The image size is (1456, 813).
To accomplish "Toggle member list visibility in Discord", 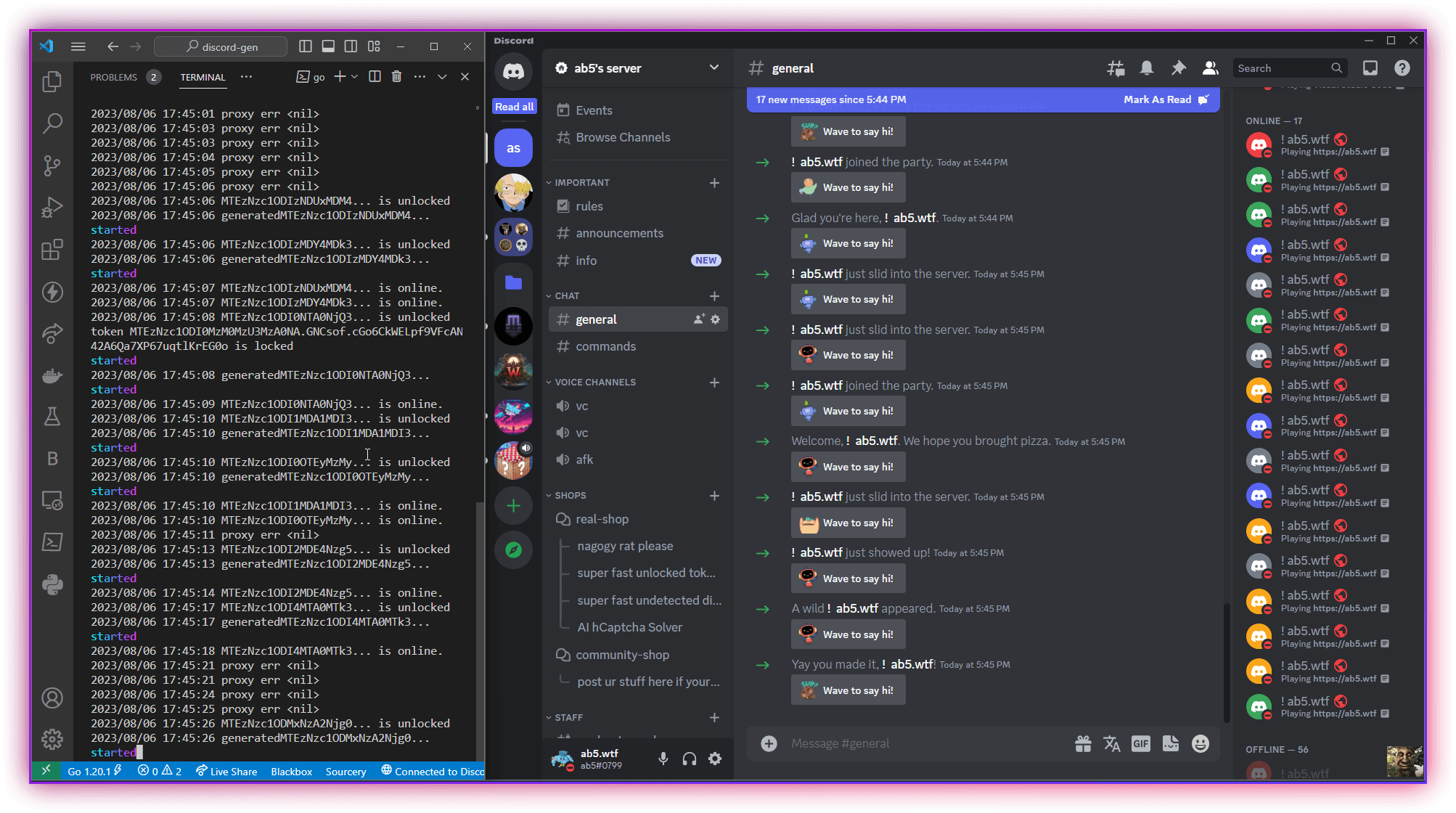I will point(1210,68).
